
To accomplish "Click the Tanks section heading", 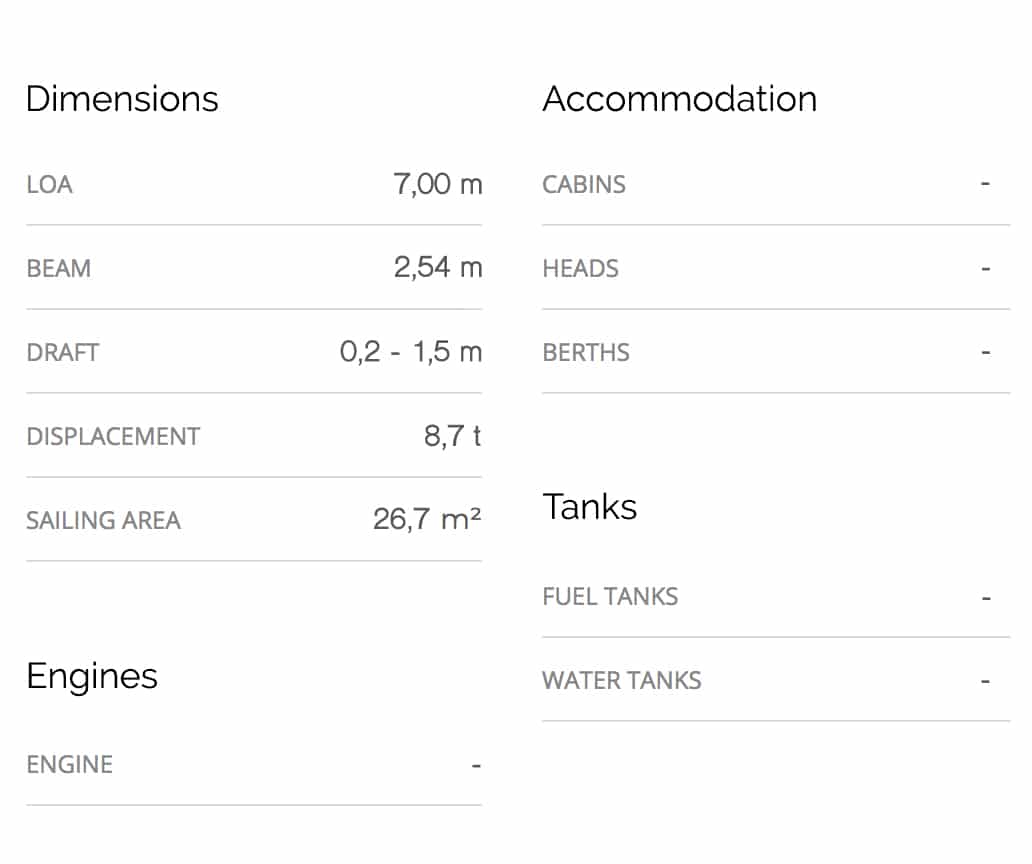I will click(590, 507).
